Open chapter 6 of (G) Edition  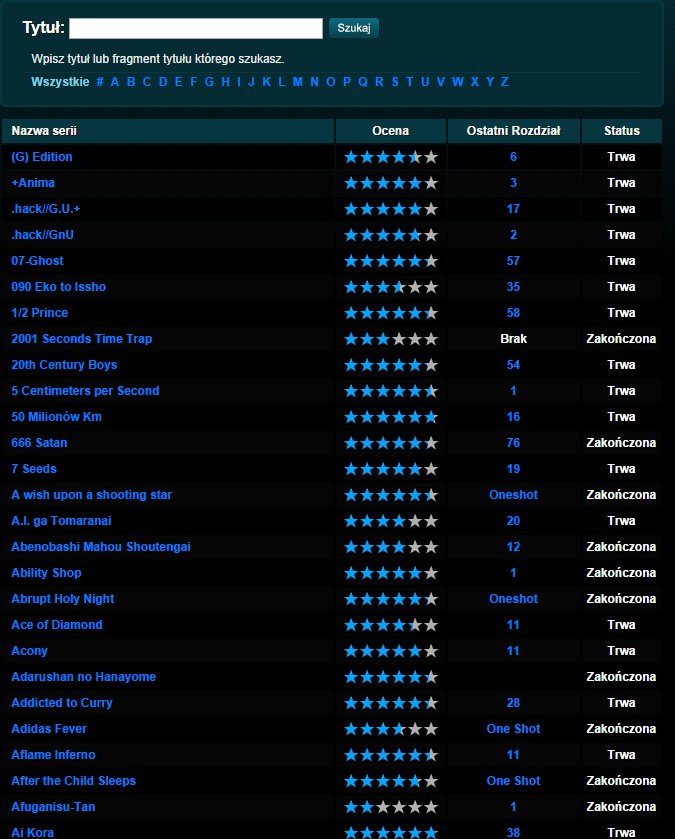pyautogui.click(x=513, y=157)
